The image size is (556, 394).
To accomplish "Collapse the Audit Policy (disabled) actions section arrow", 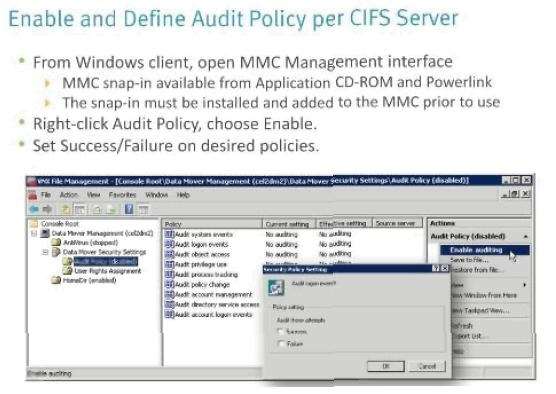I will 526,237.
